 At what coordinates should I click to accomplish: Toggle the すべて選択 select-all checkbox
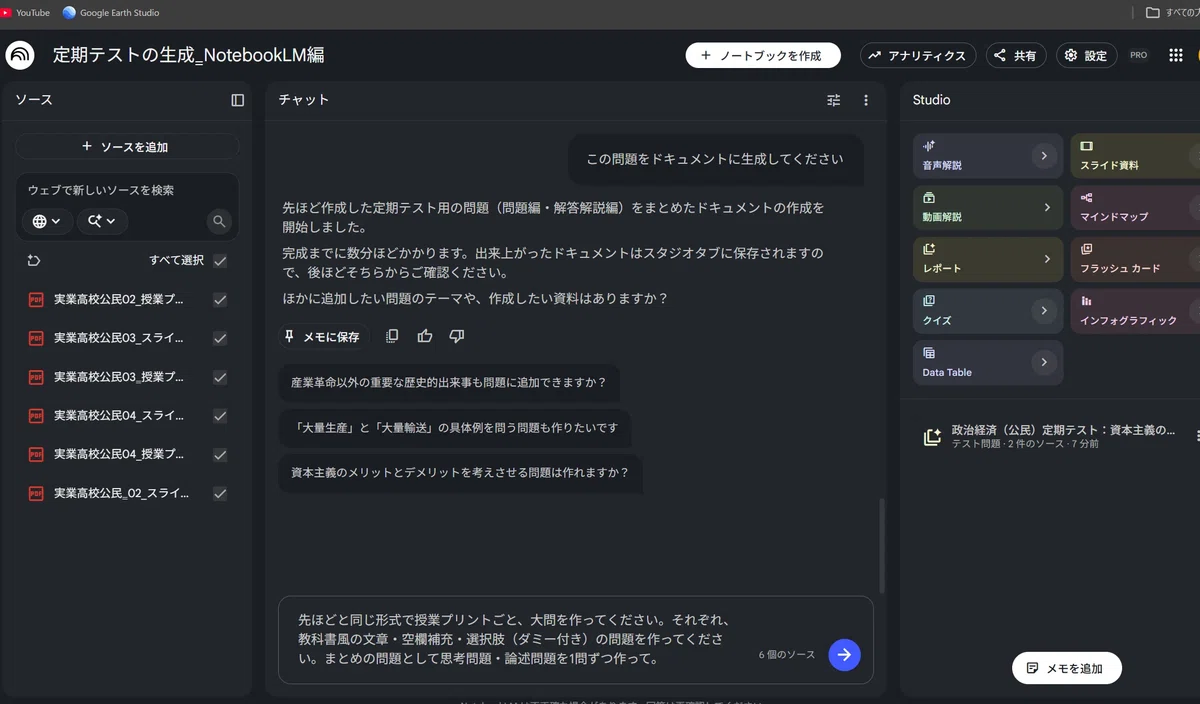[x=220, y=261]
